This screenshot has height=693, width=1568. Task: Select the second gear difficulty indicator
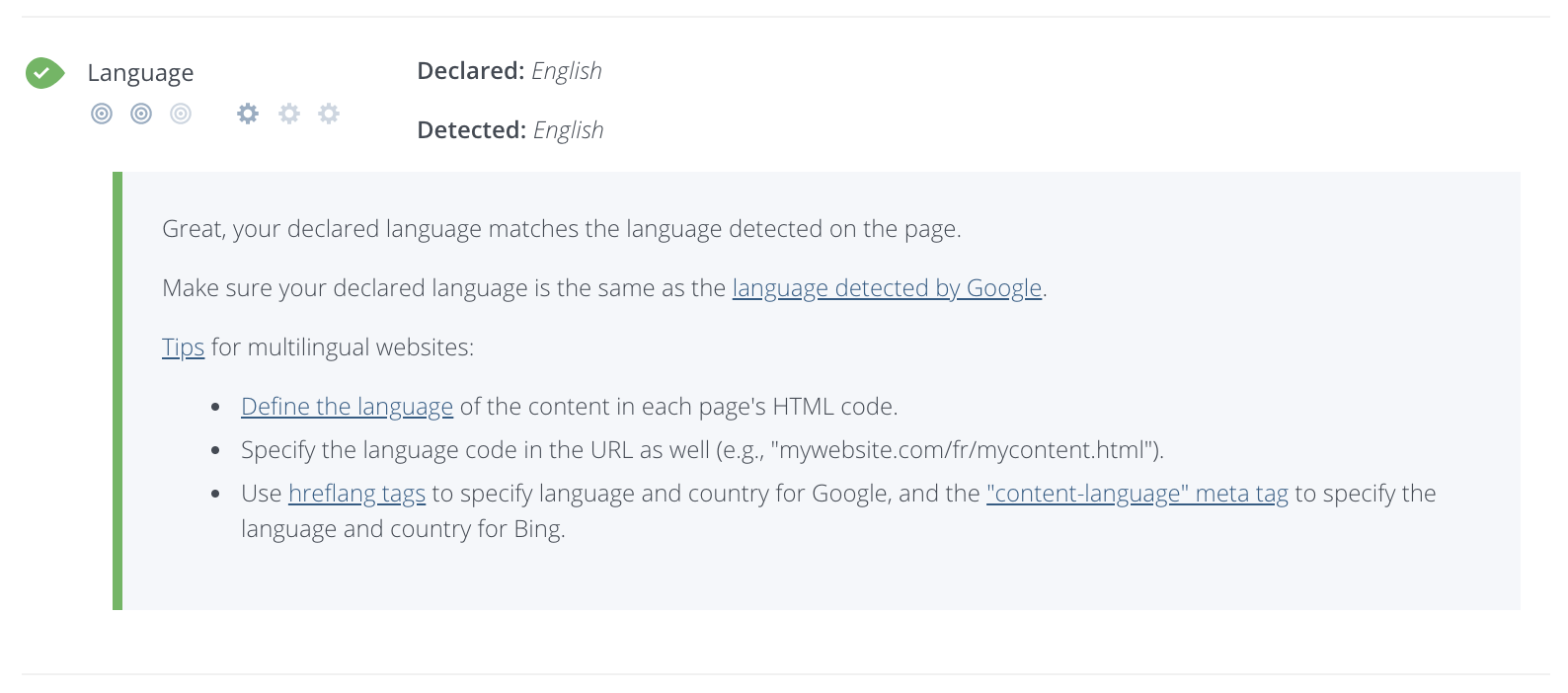[x=288, y=114]
